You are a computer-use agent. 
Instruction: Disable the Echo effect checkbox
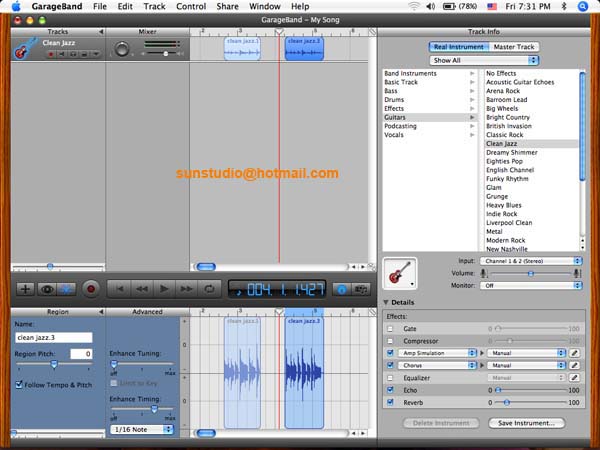point(390,390)
